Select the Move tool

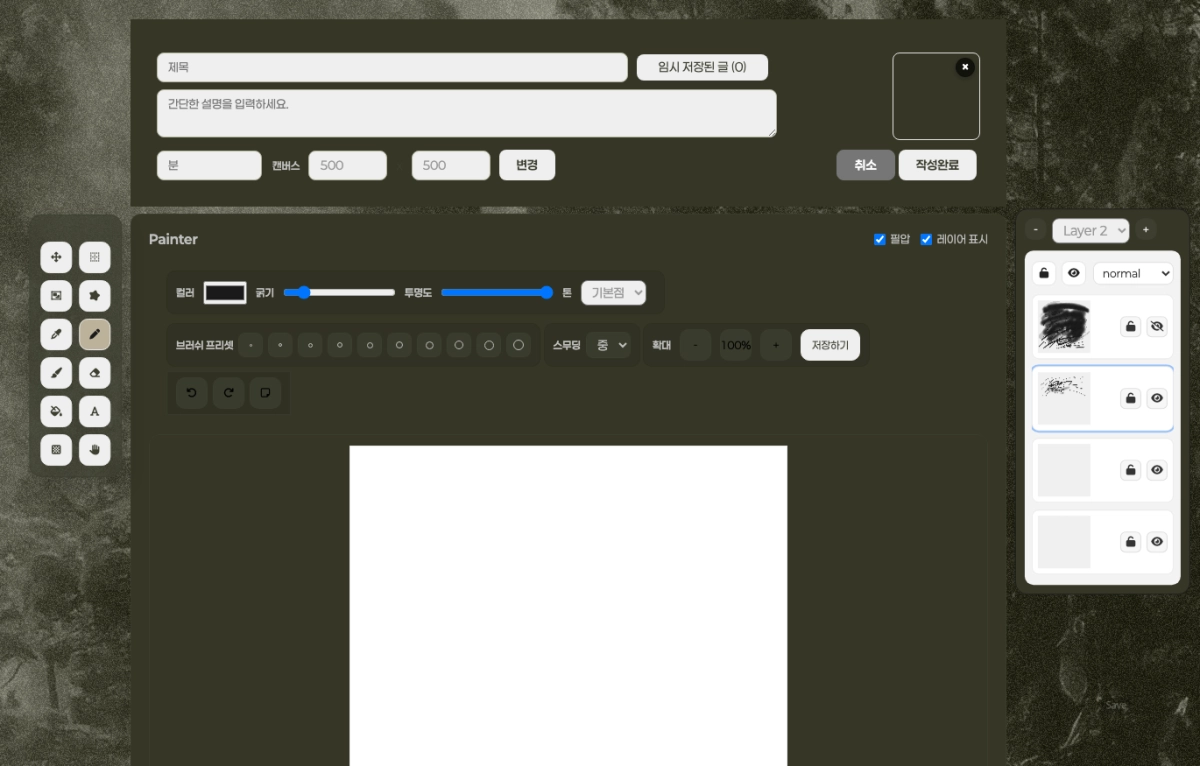coord(56,258)
